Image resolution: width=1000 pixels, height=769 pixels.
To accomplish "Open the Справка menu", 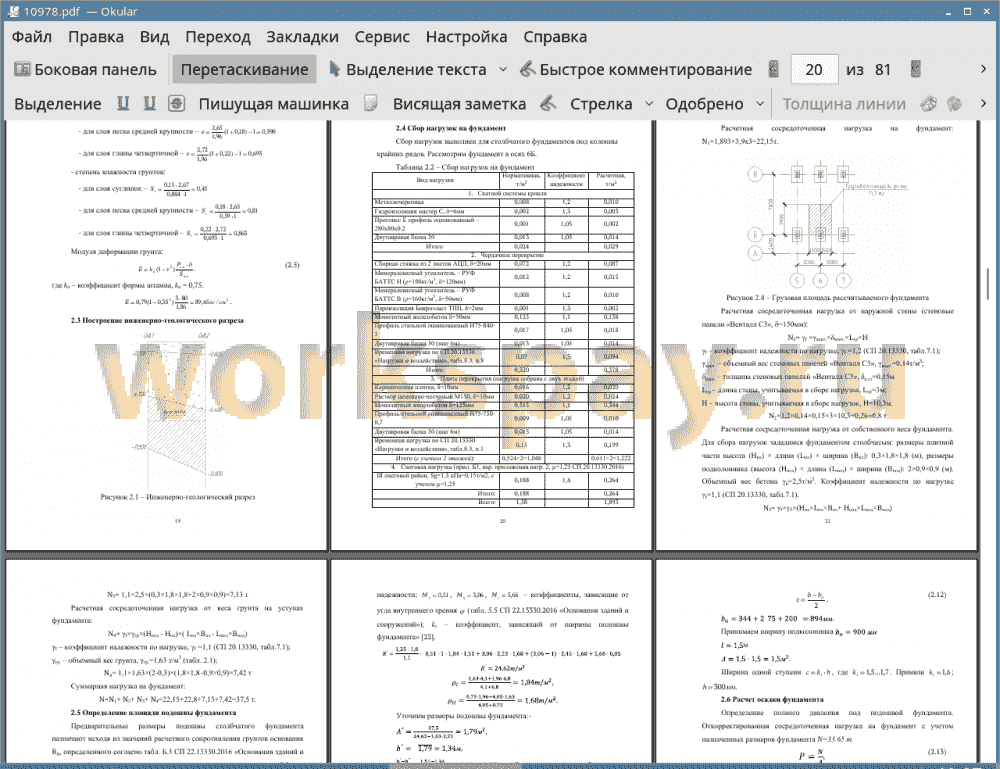I will point(555,37).
